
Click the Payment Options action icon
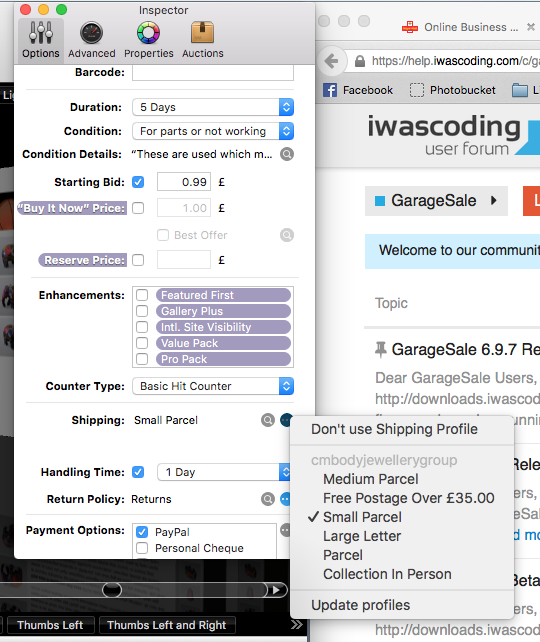pyautogui.click(x=285, y=530)
